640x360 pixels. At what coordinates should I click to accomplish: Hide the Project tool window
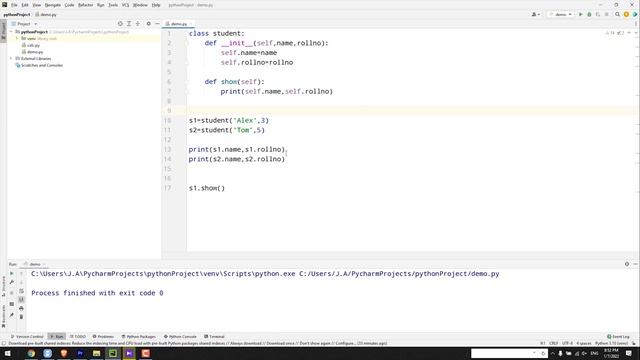coord(157,24)
